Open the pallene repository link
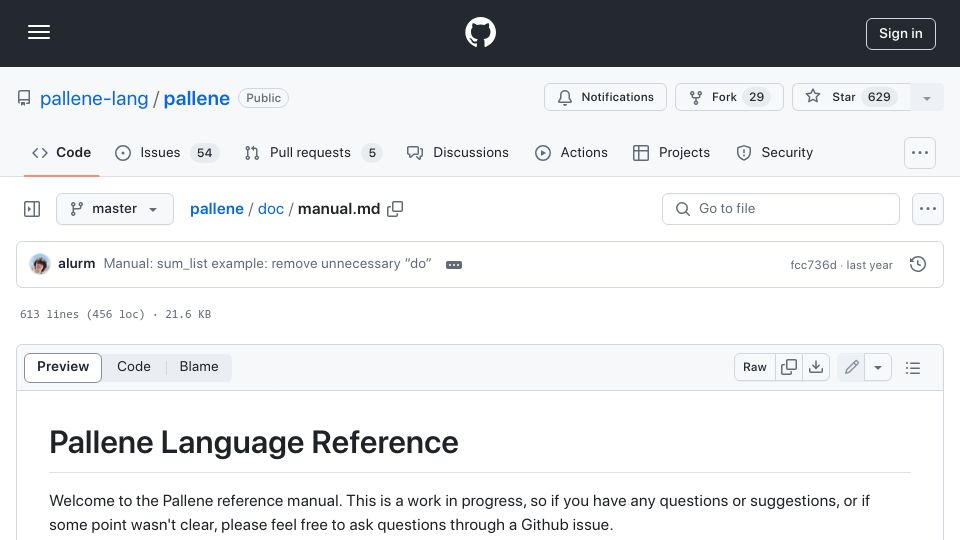This screenshot has width=960, height=540. (197, 99)
